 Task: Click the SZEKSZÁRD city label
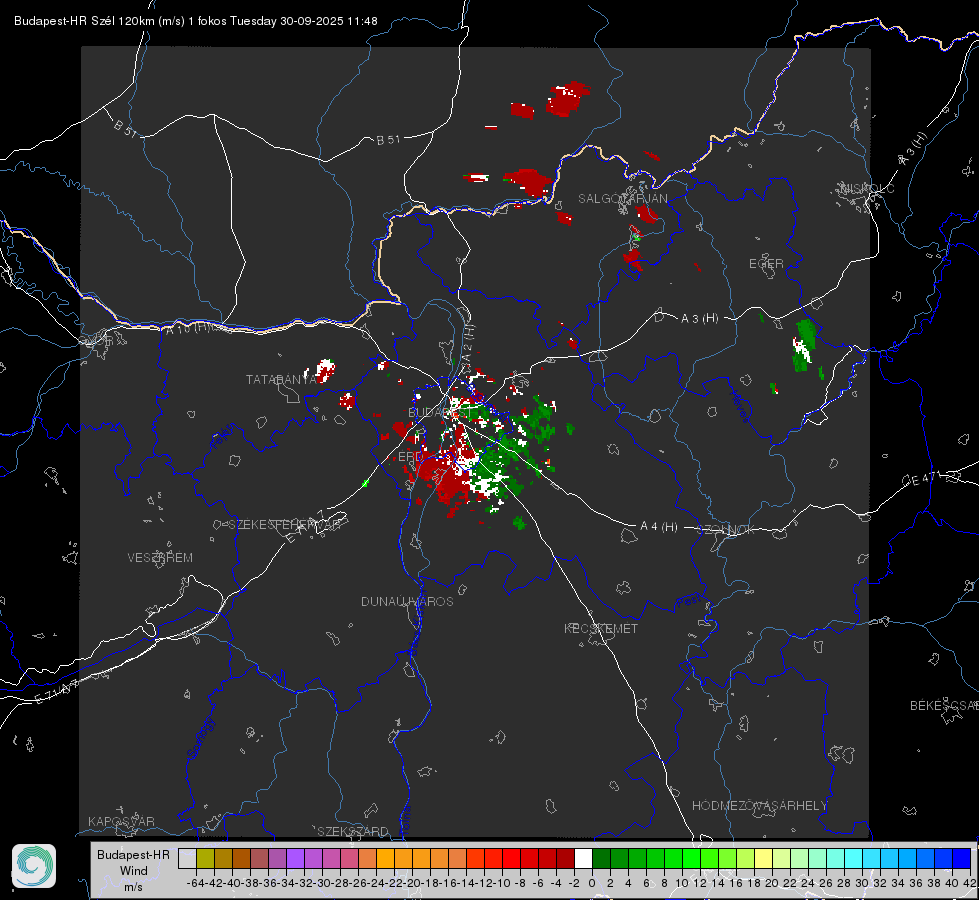[353, 831]
